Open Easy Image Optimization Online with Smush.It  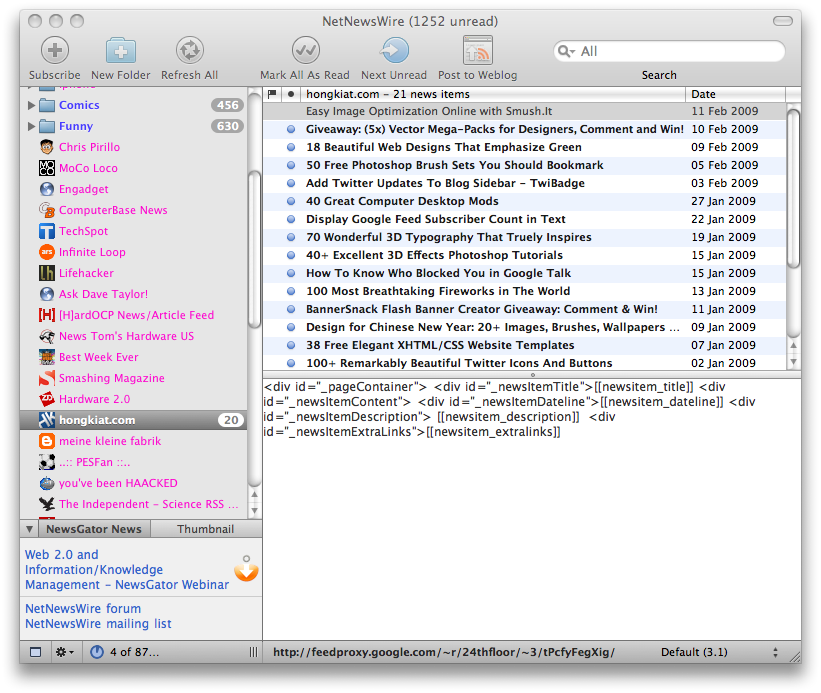(525, 111)
